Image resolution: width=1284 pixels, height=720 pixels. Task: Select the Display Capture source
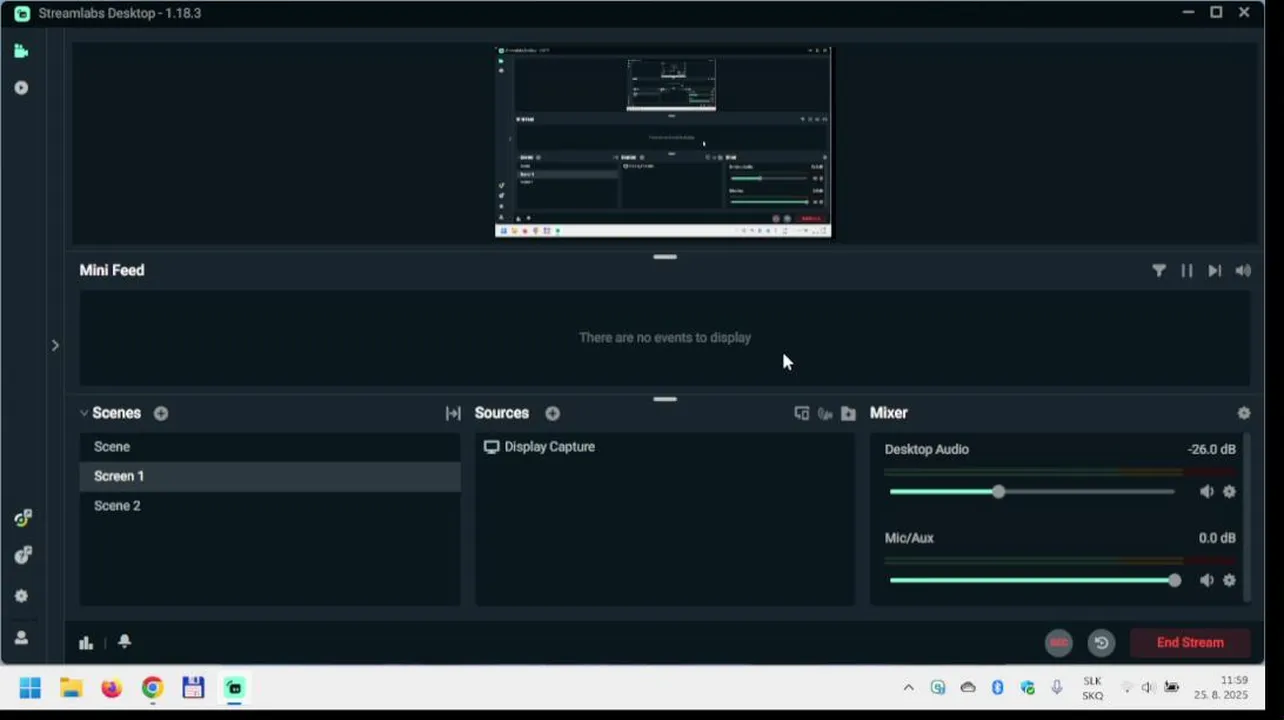coord(664,447)
